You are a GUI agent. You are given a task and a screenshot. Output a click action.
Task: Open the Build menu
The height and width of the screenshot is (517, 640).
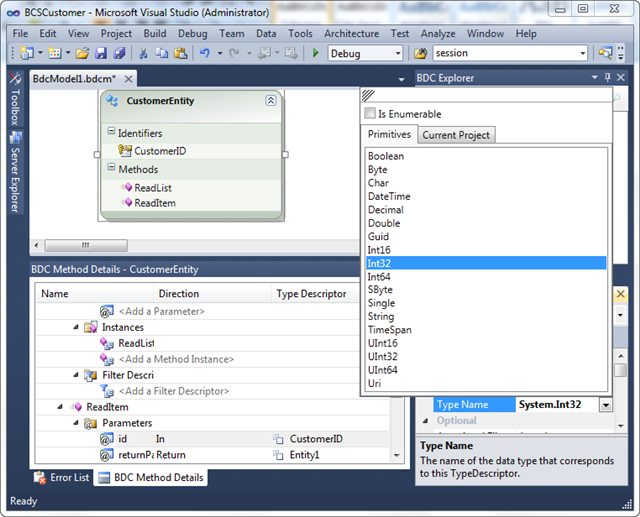(x=155, y=33)
